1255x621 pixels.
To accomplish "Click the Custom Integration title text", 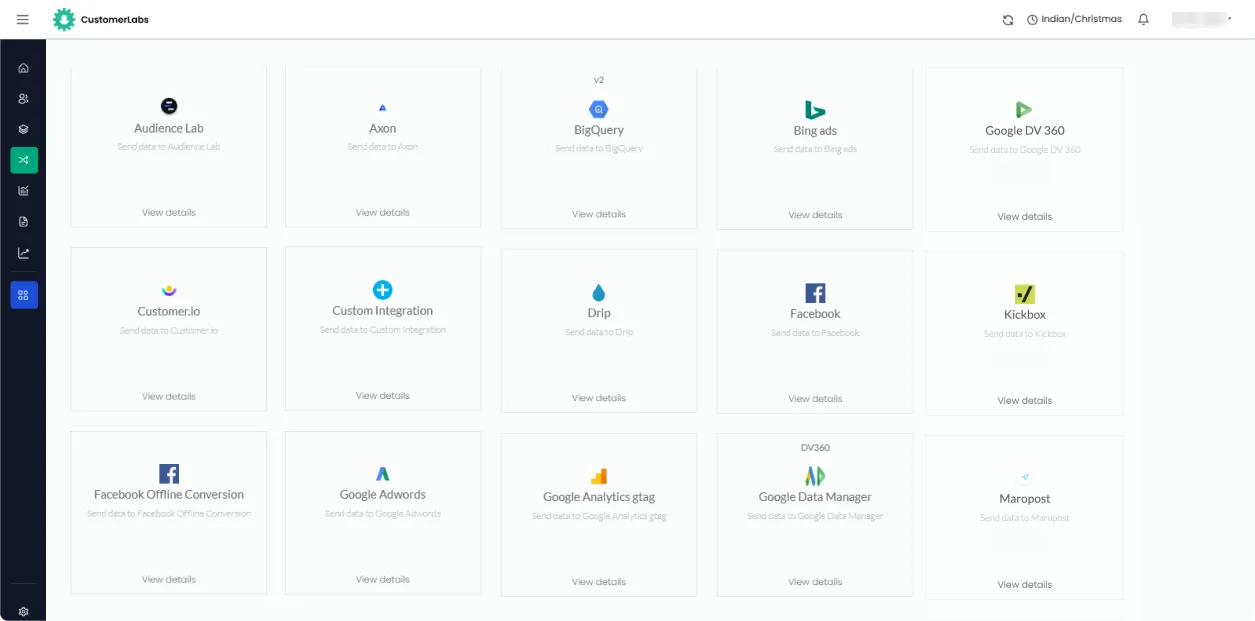I will tap(383, 311).
